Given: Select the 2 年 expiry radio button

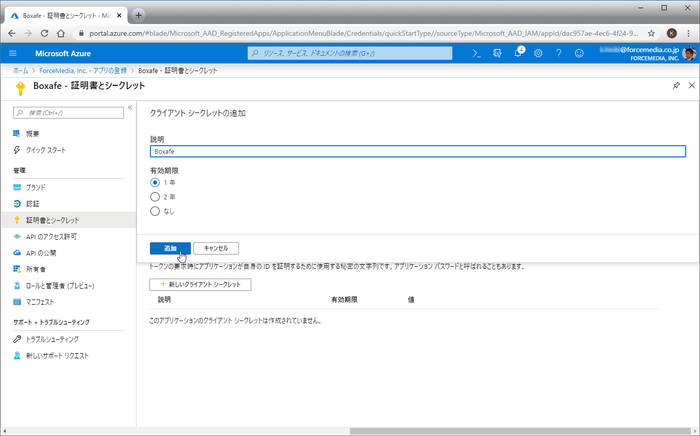Looking at the screenshot, I should 155,197.
